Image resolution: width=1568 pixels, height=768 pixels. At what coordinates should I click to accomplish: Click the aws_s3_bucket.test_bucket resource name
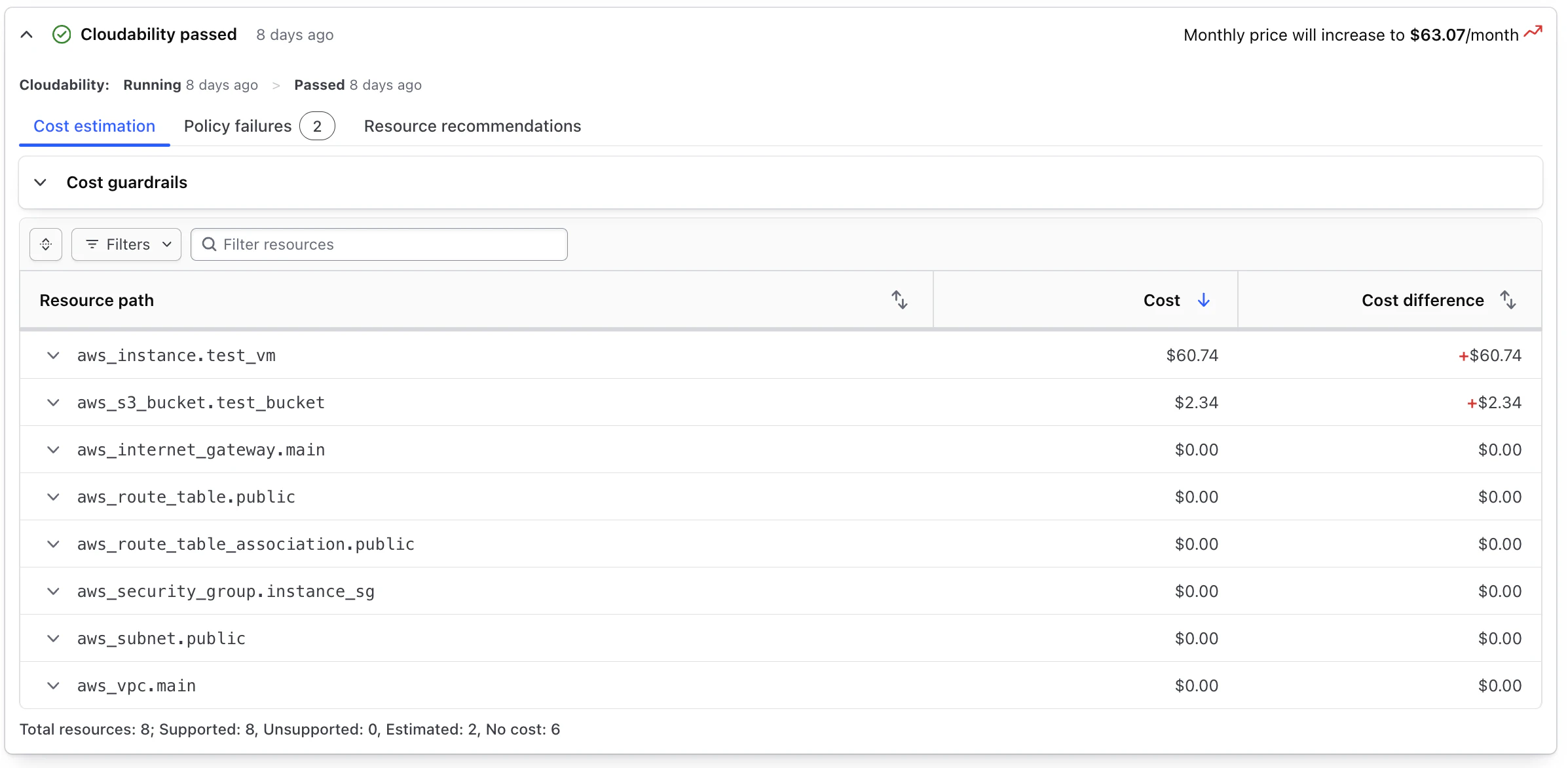[x=201, y=402]
